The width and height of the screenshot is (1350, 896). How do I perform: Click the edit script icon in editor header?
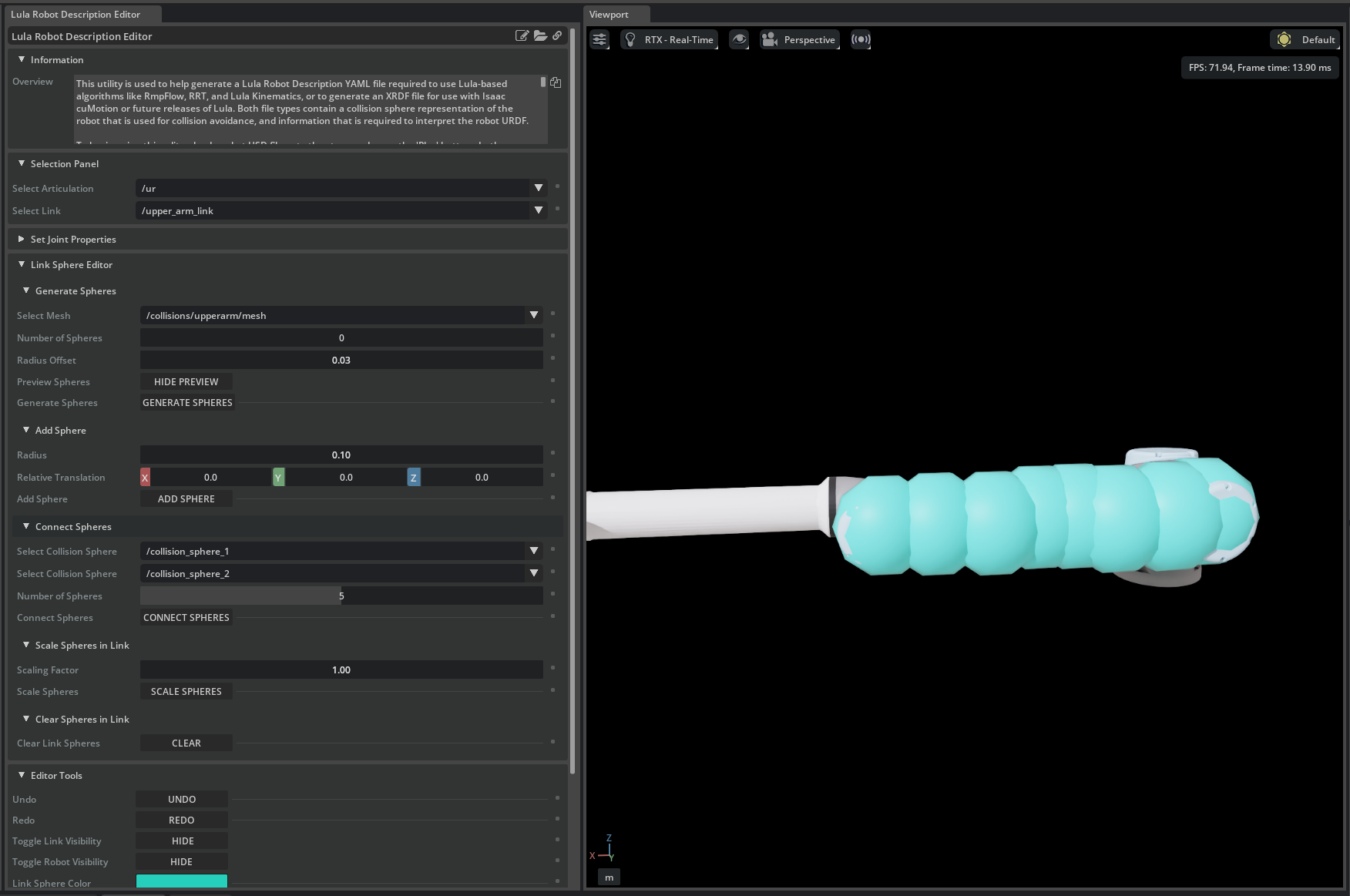coord(522,35)
